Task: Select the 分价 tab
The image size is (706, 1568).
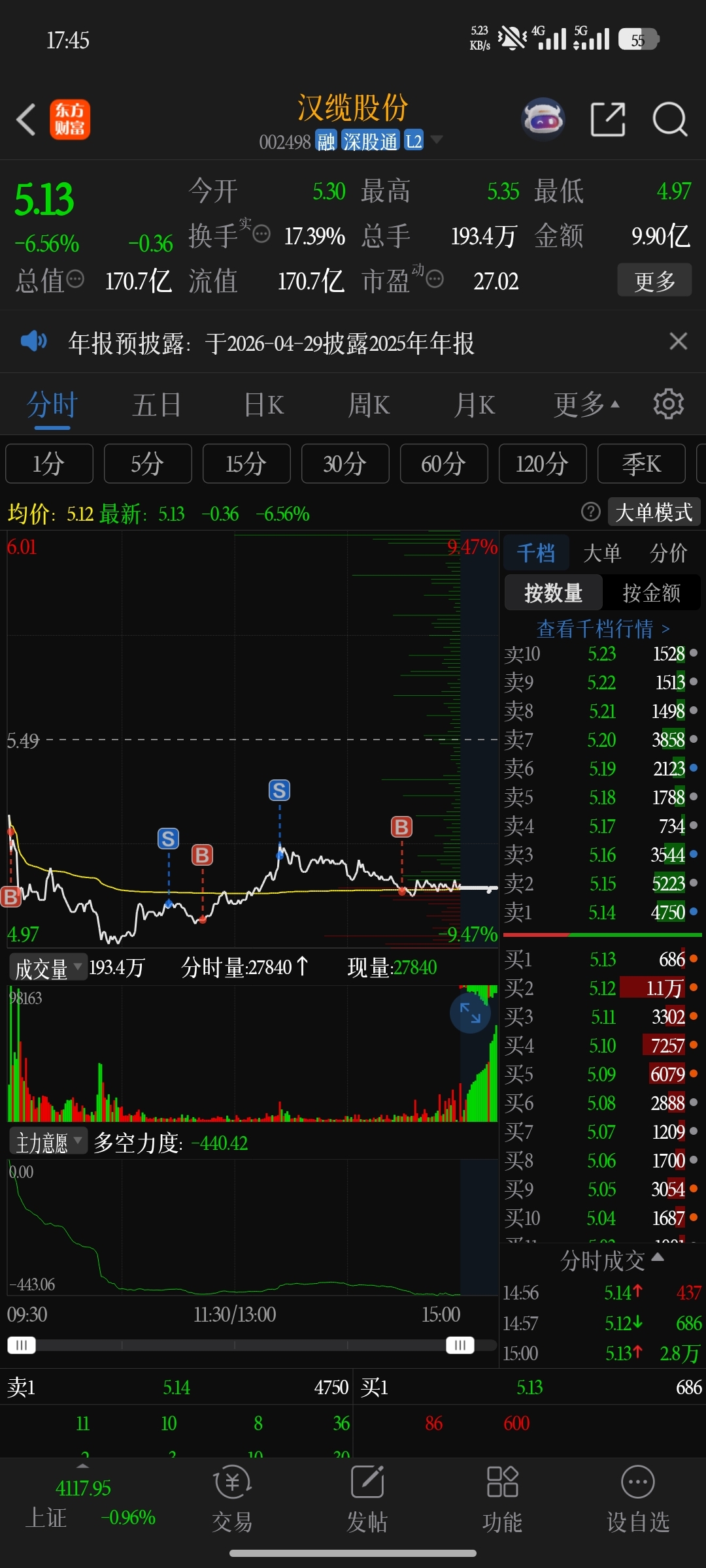Action: pos(669,553)
